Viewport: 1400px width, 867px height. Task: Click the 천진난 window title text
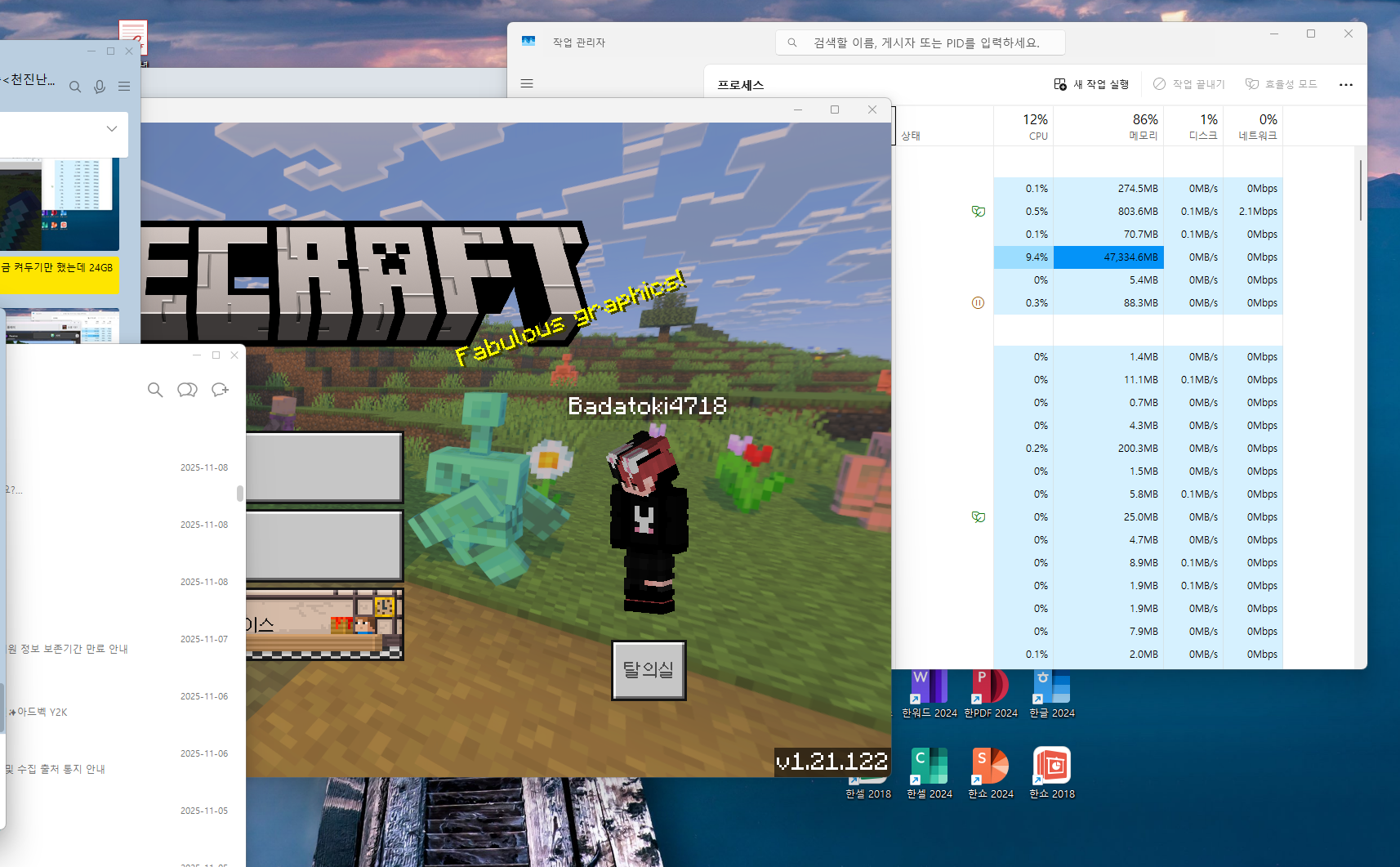pos(29,80)
